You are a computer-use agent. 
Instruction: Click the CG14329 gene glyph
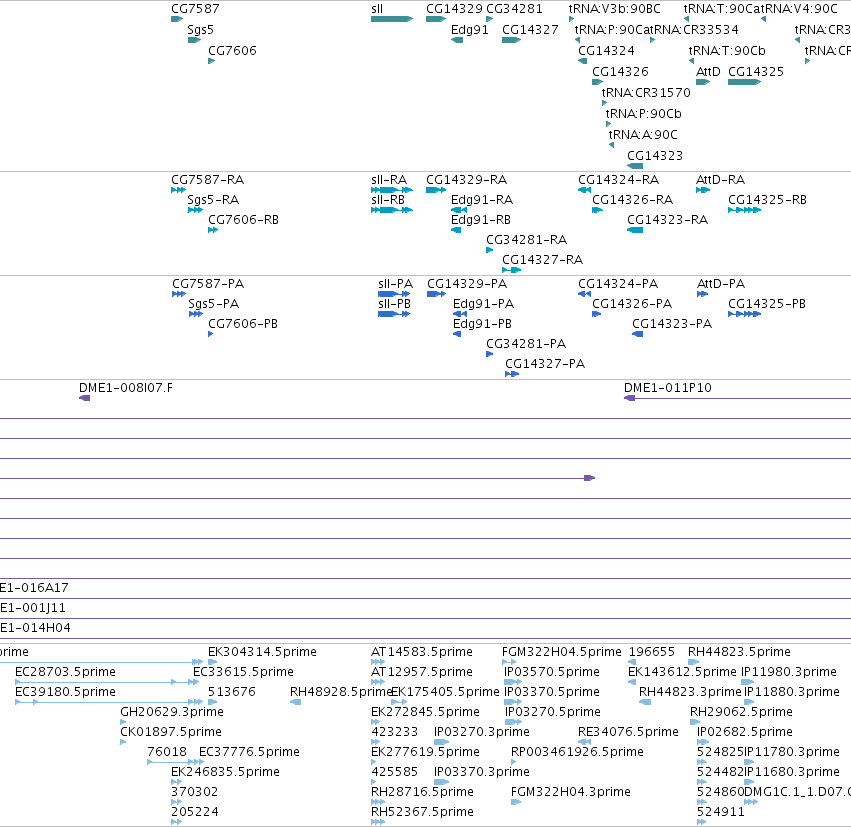(x=436, y=19)
